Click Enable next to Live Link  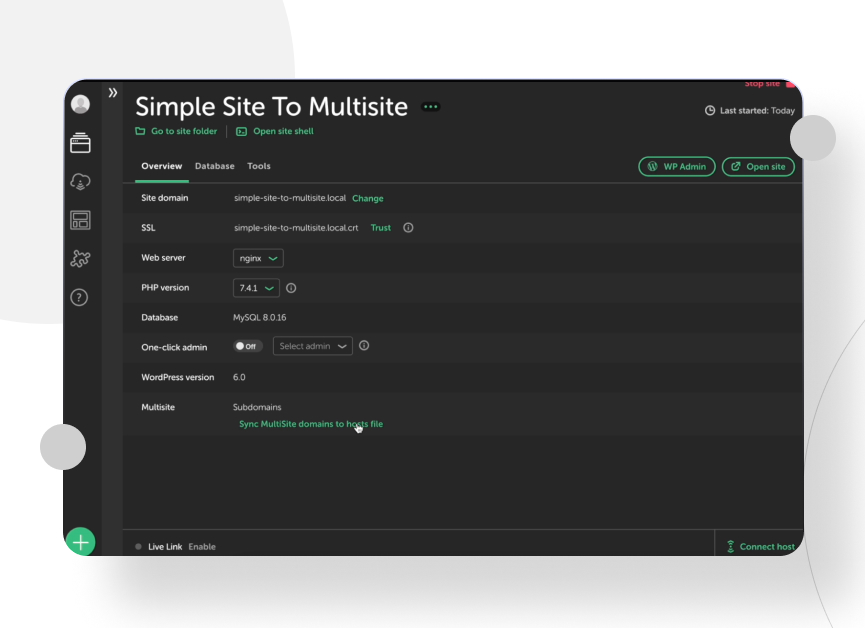[x=202, y=547]
